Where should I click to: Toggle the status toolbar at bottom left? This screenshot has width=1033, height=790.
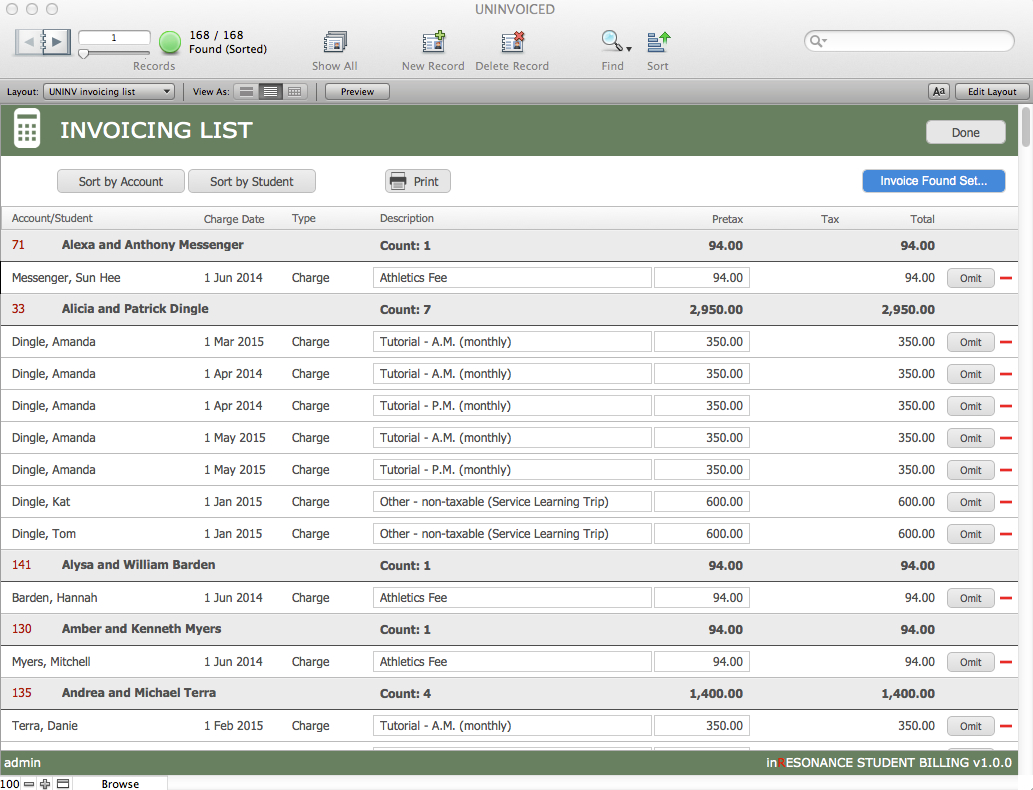pos(63,783)
